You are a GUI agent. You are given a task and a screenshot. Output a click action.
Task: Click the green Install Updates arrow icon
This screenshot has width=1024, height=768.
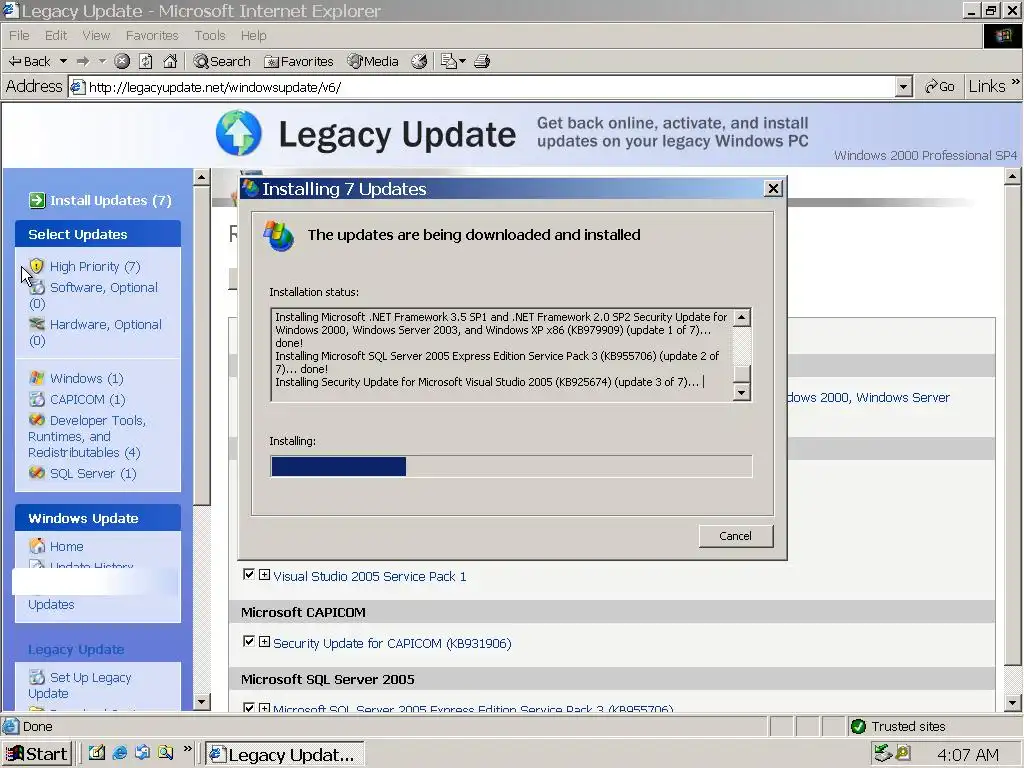click(x=37, y=200)
